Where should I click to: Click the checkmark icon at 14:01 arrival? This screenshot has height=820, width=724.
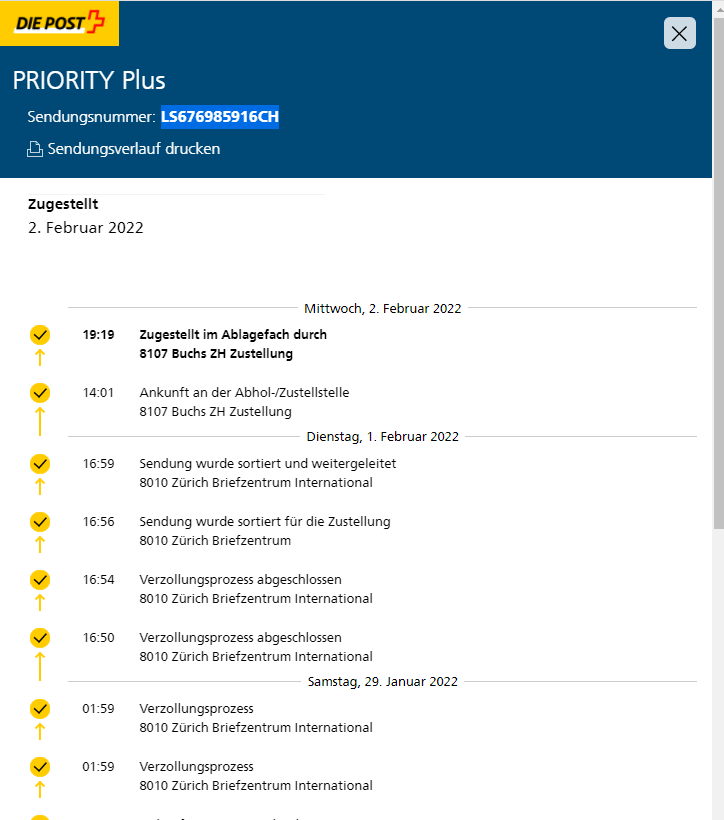click(x=40, y=393)
